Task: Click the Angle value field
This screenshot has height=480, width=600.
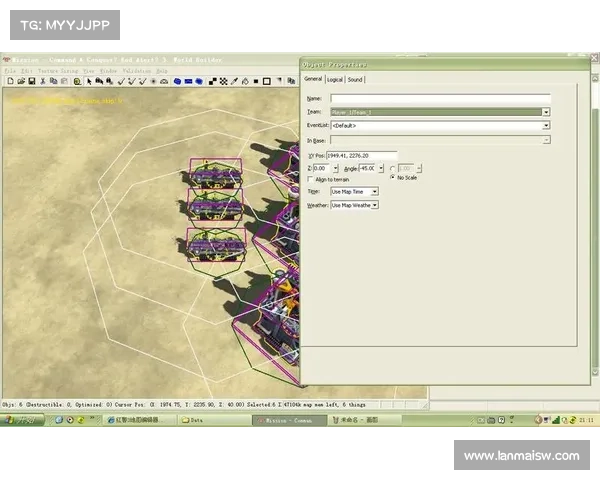Action: click(368, 168)
